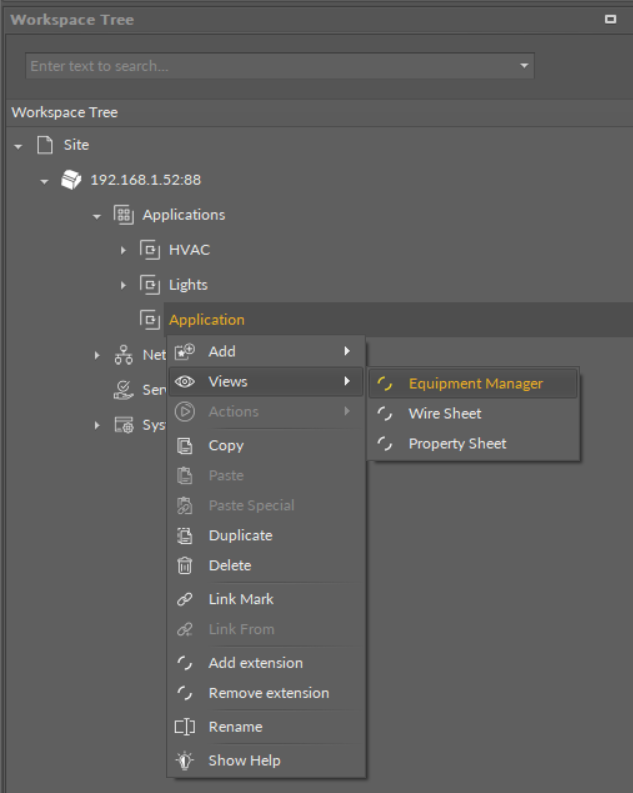Open the search box dropdown arrow
This screenshot has width=633, height=793.
point(524,66)
